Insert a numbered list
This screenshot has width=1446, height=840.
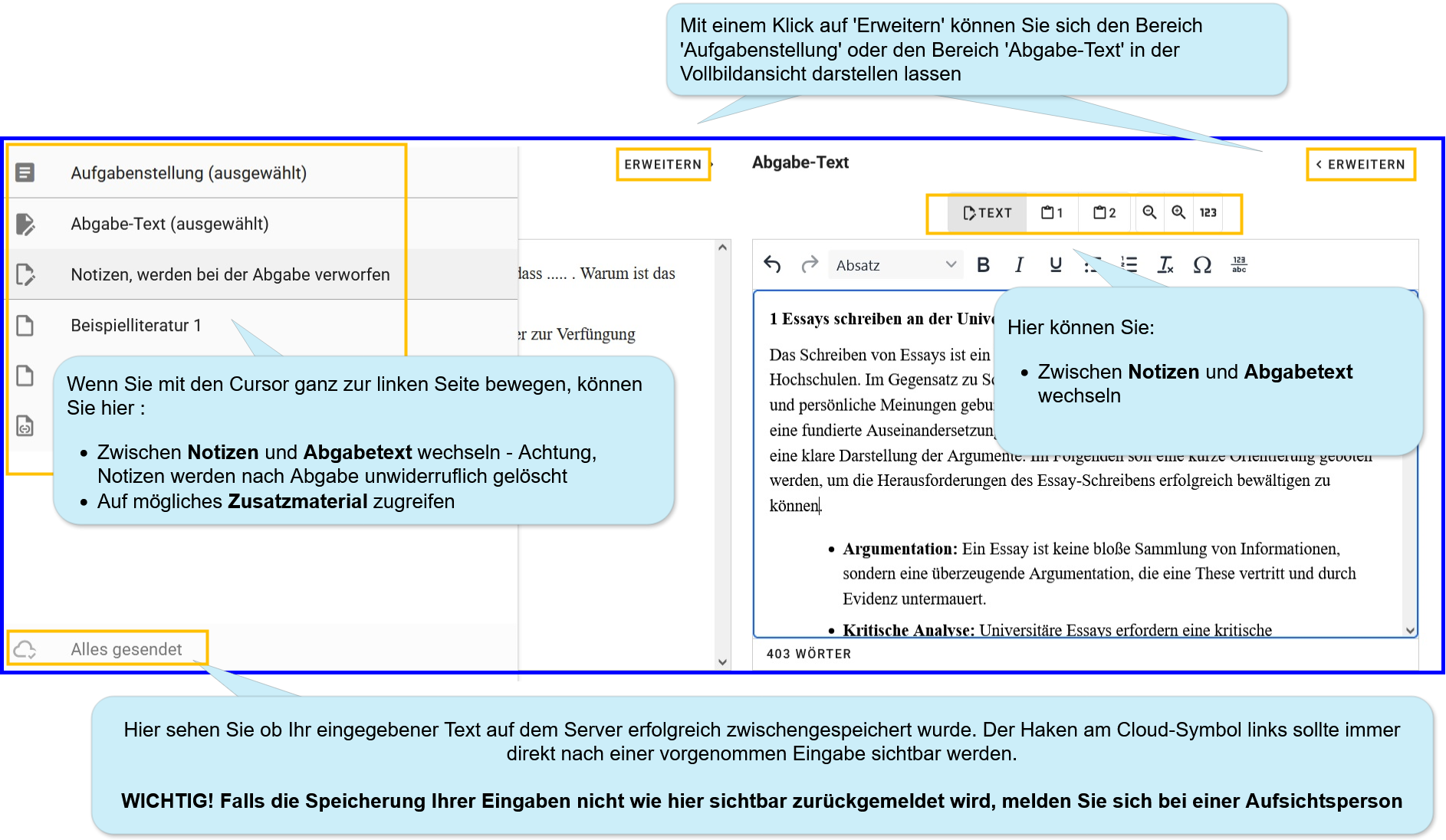(1129, 265)
